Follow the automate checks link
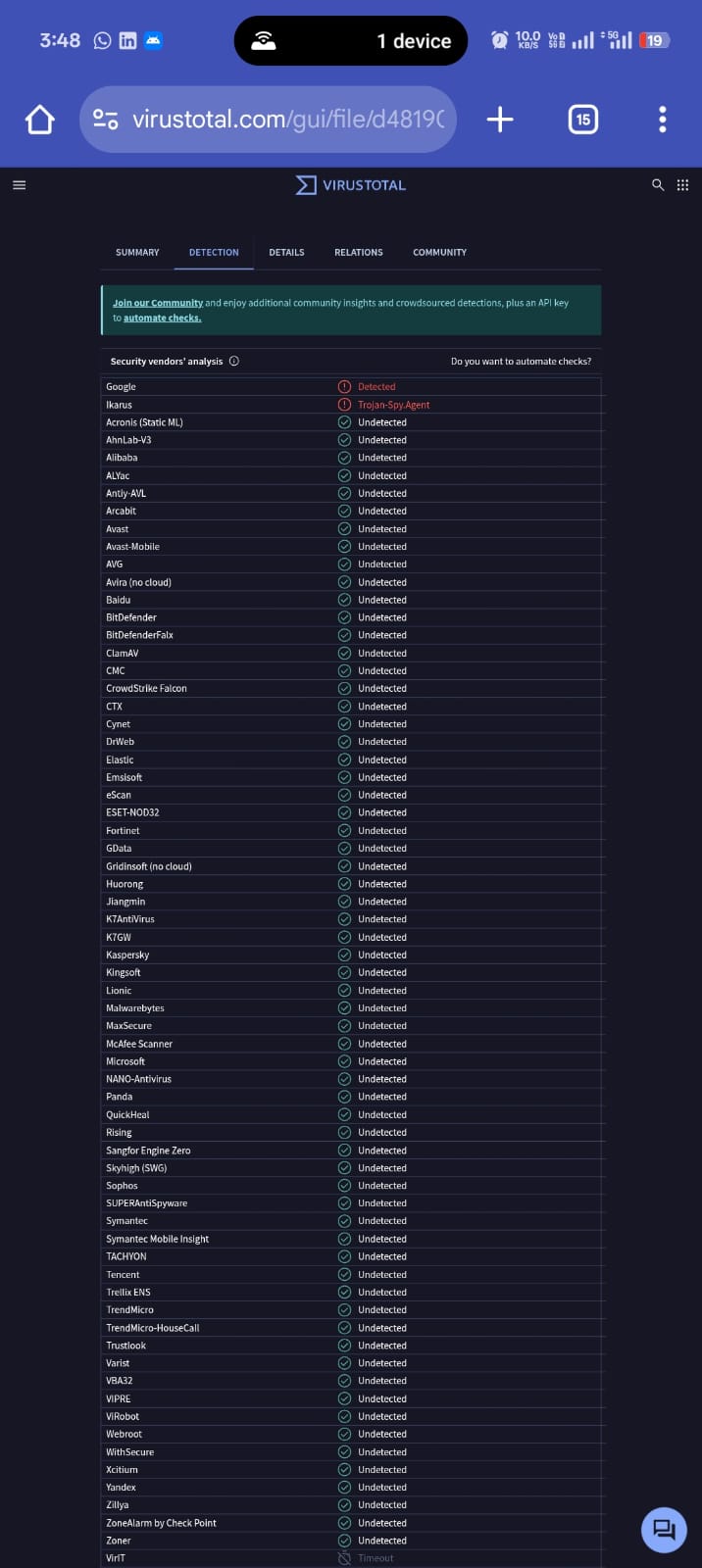 [x=162, y=318]
